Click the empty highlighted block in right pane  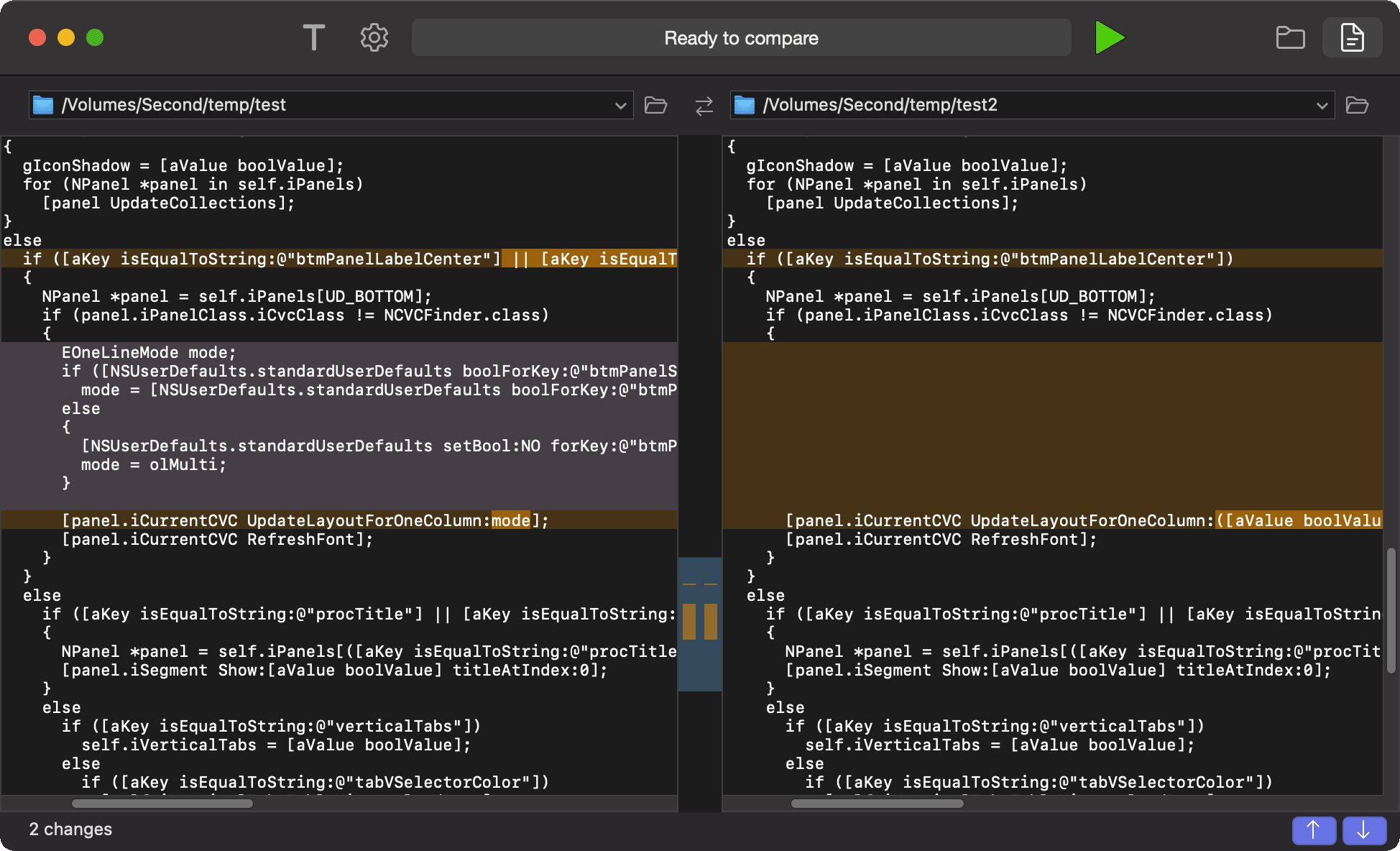click(x=1052, y=426)
